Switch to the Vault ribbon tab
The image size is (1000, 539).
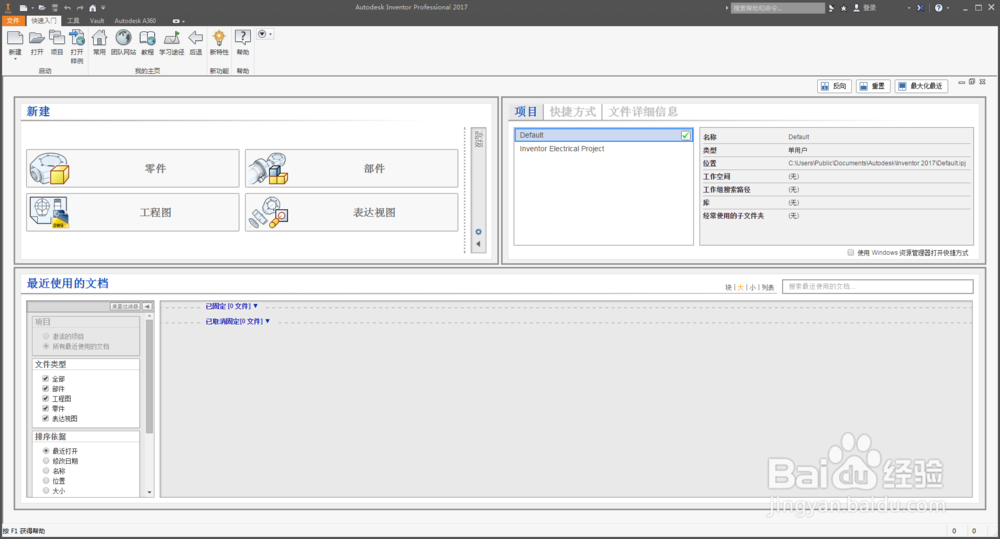97,20
